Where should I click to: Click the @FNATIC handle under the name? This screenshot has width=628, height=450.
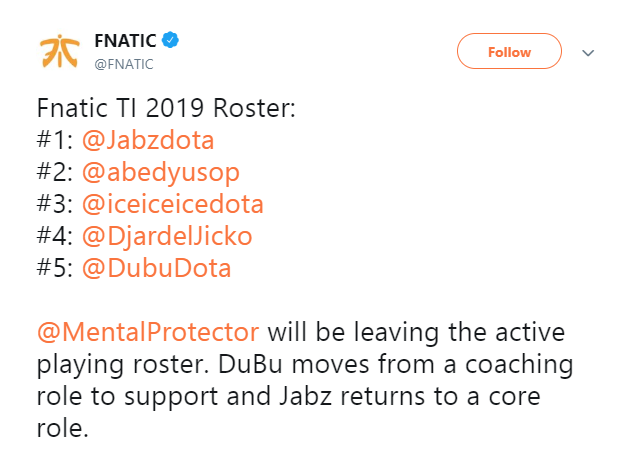point(123,64)
